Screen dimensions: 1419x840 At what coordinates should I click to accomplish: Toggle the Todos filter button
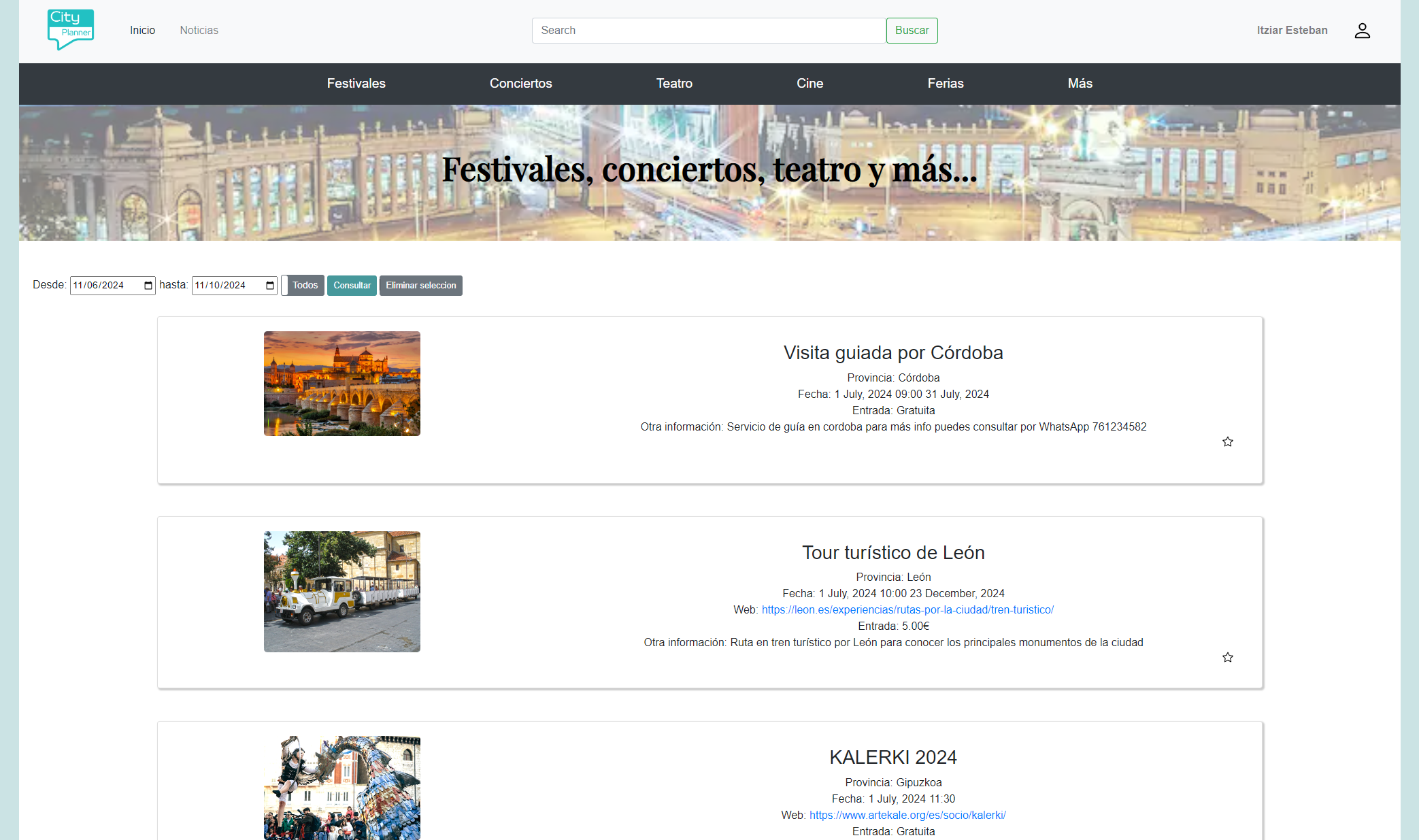305,286
